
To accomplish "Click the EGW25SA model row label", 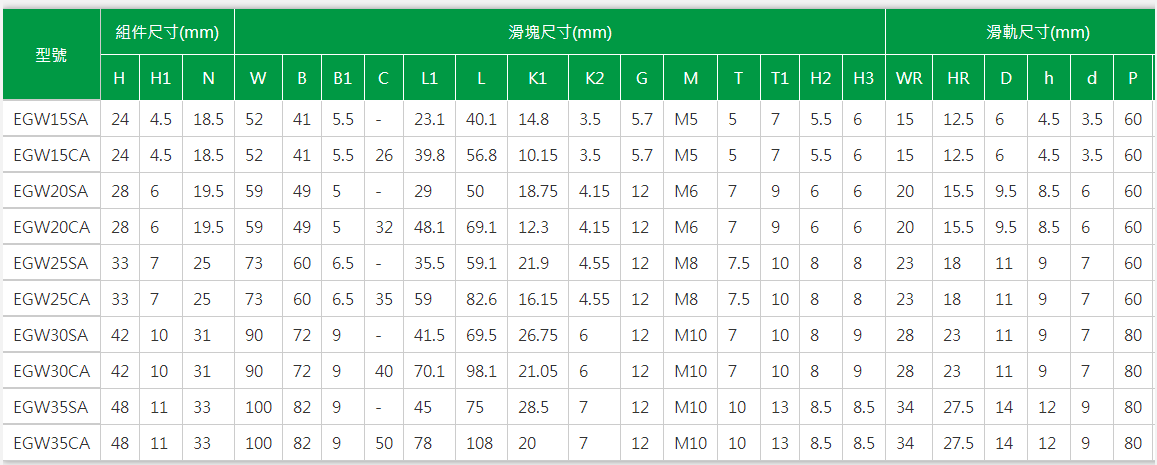I will pyautogui.click(x=51, y=263).
